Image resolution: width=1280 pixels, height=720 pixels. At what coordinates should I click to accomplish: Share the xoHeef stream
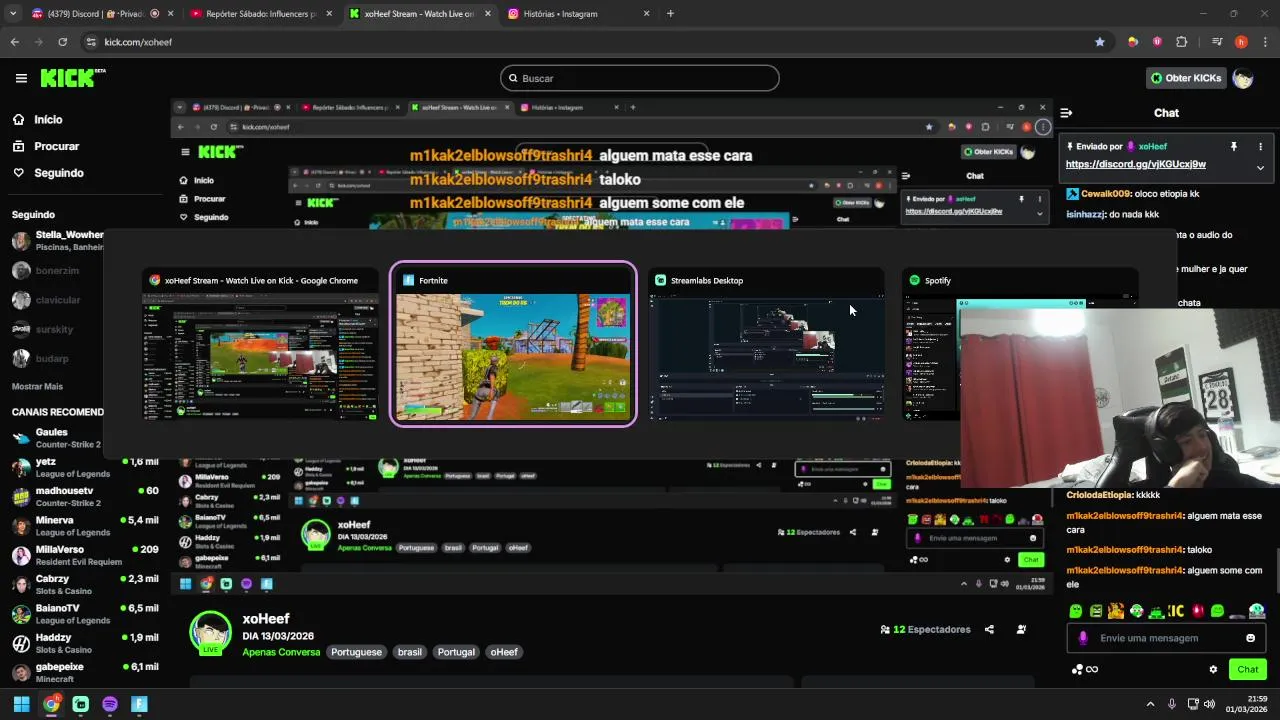coord(989,629)
